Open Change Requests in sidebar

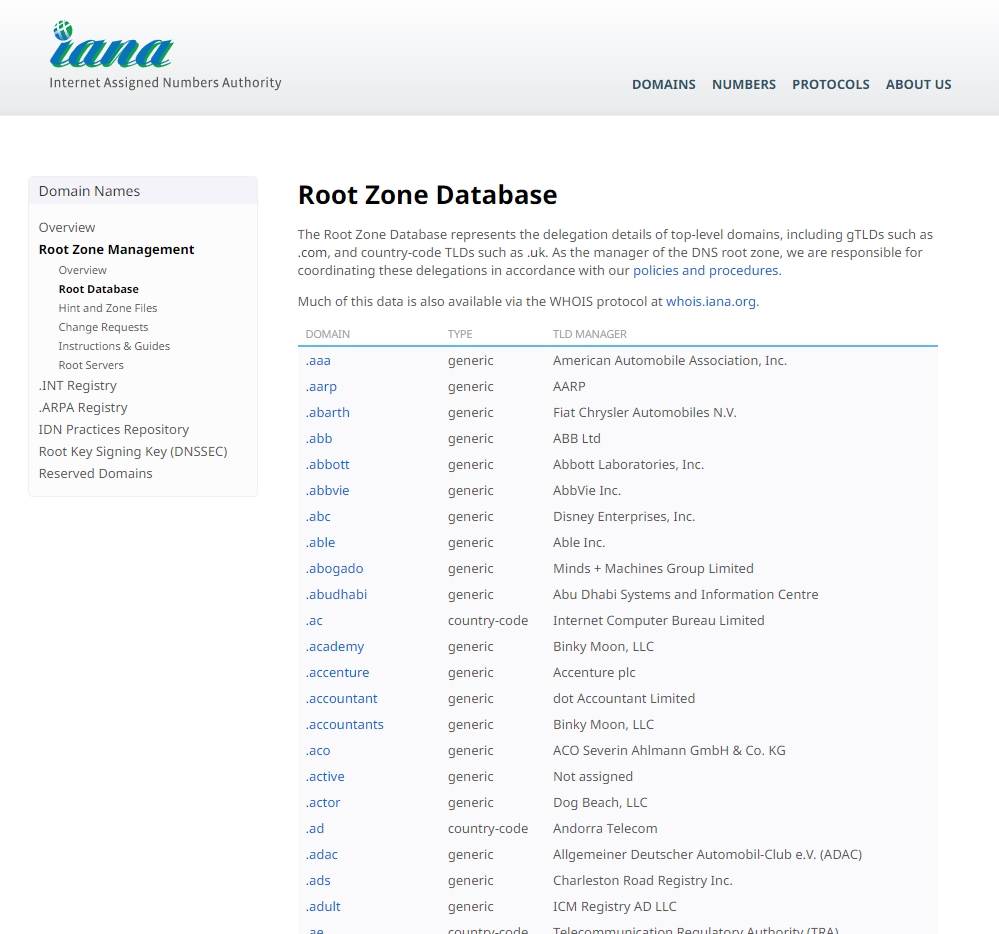tap(103, 327)
